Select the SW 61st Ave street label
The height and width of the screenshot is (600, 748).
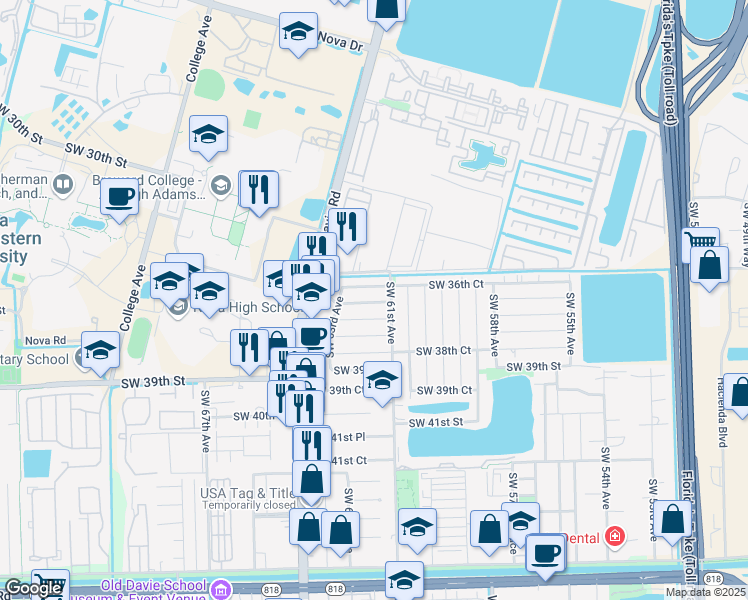pyautogui.click(x=390, y=313)
